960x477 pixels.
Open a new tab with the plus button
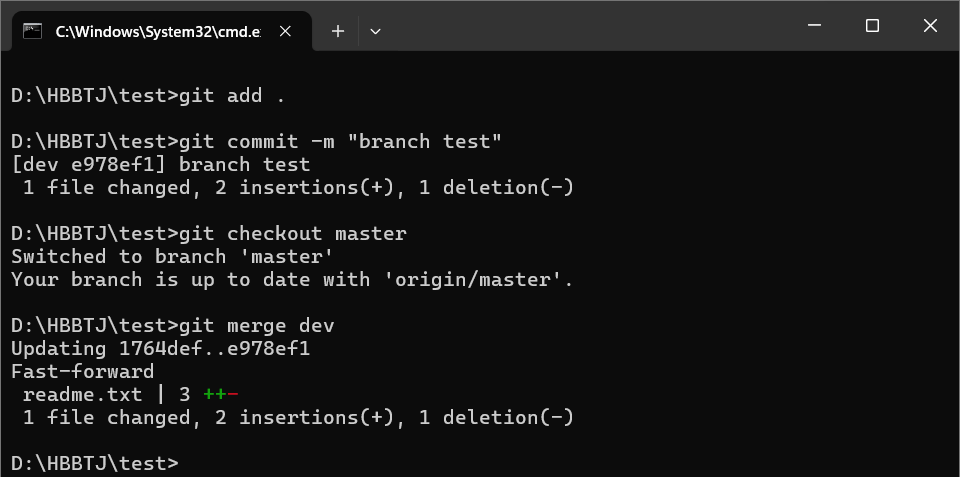pyautogui.click(x=338, y=31)
